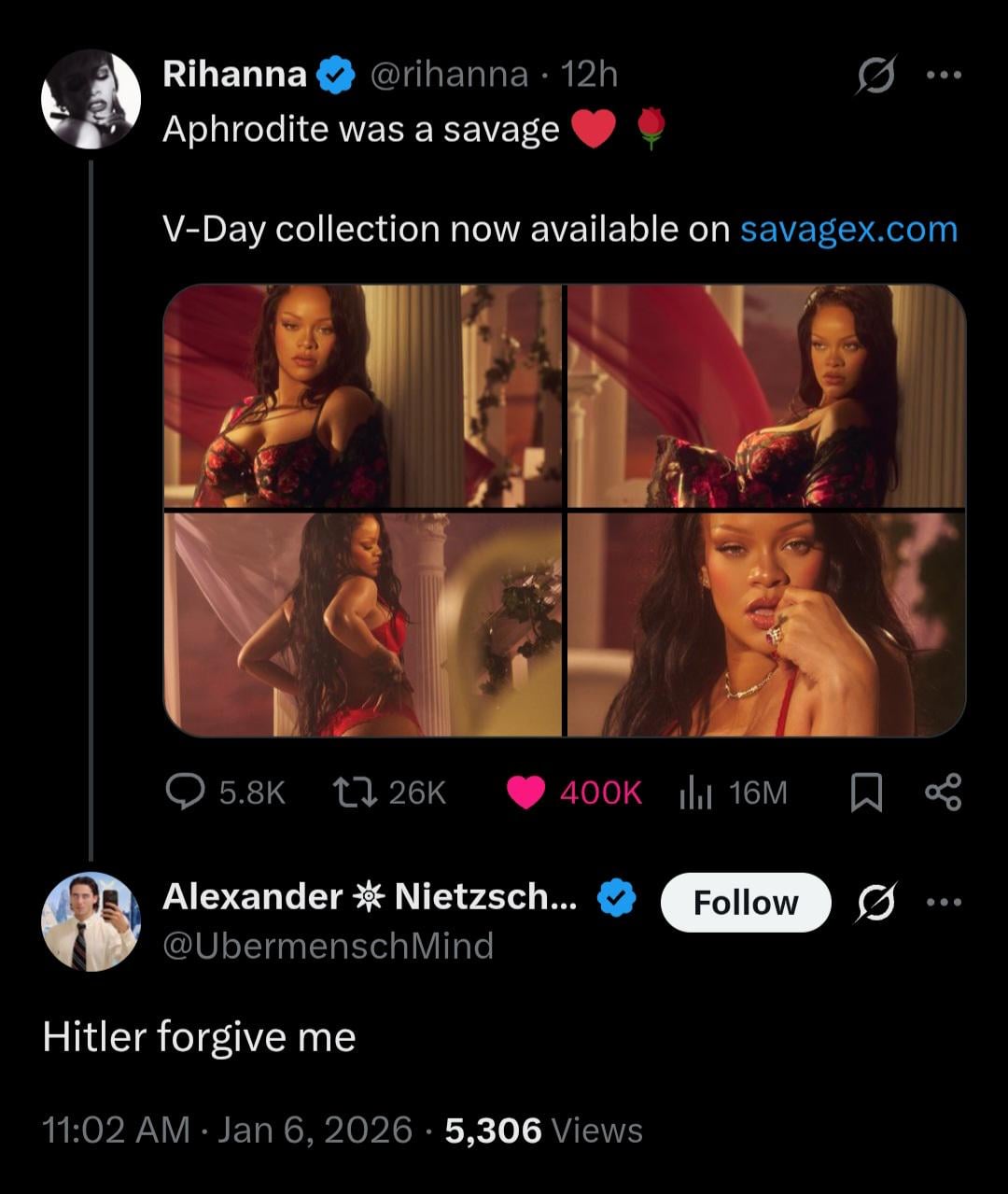Open the bottom-right close-up photo
The image size is (1008, 1194).
pyautogui.click(x=766, y=625)
